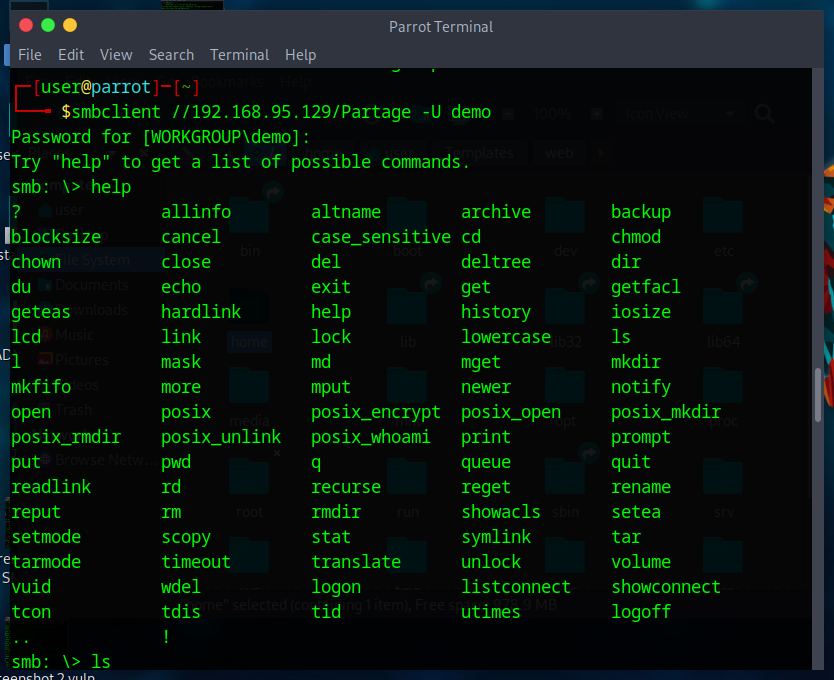
Task: Click the word 'posix_encrypt' in help output
Action: click(376, 412)
